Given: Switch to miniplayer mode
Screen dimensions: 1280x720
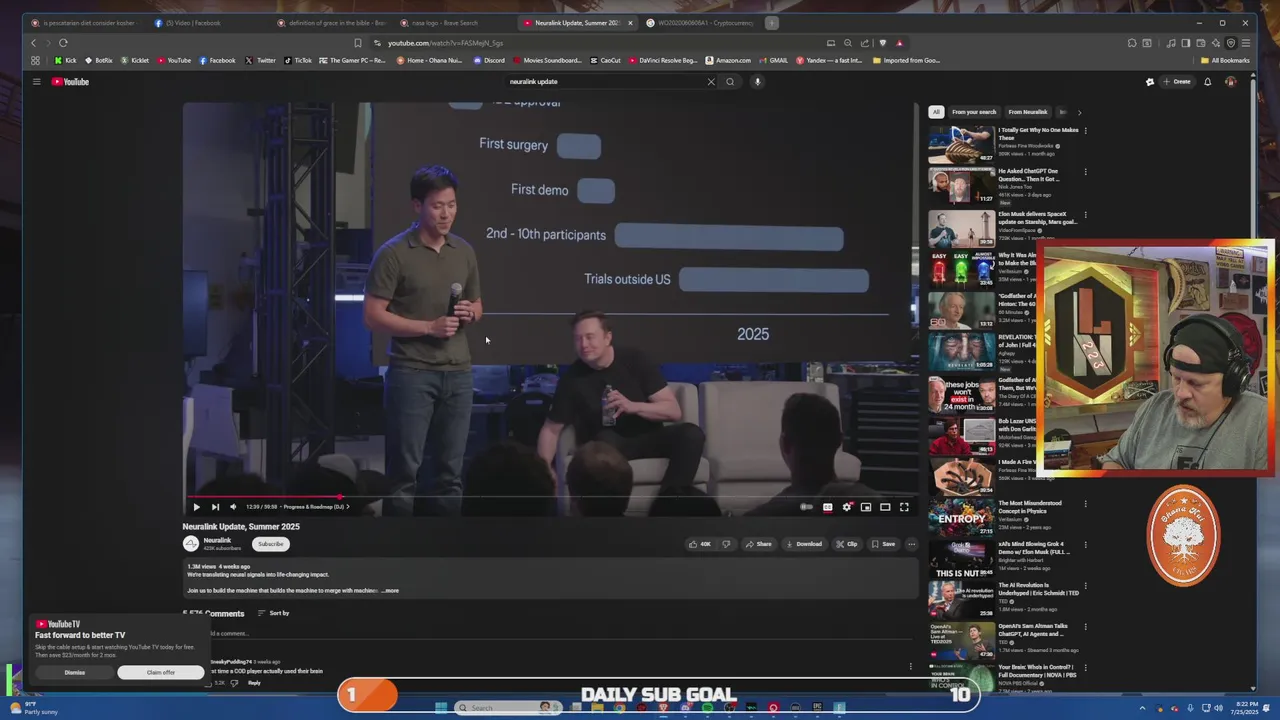Looking at the screenshot, I should point(866,507).
